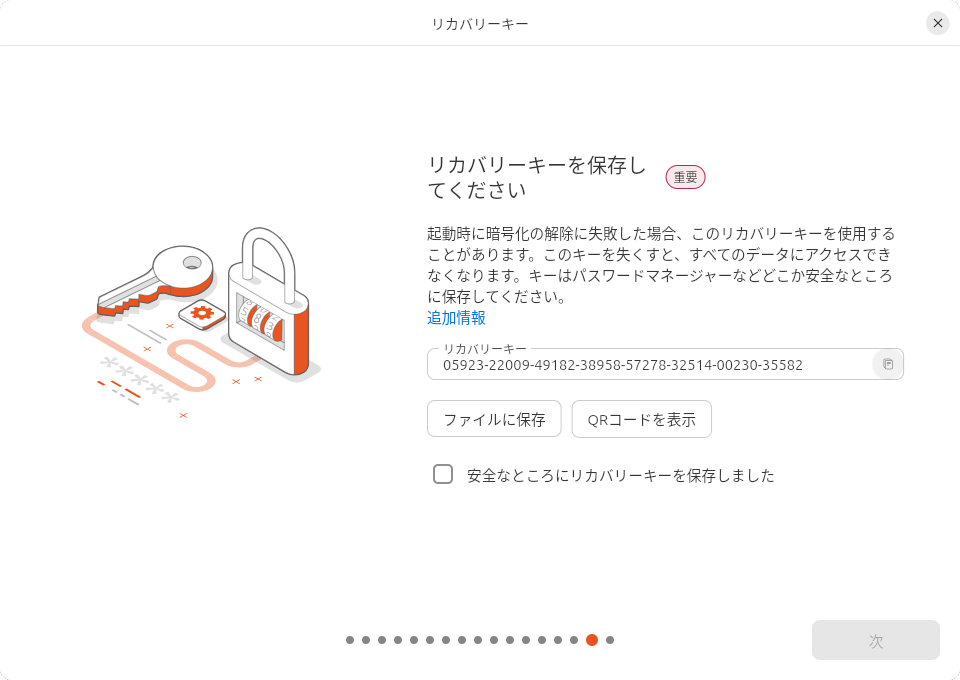Screen dimensions: 960x680
Task: Tick the recovery key saved confirmation checkbox
Action: [x=443, y=474]
